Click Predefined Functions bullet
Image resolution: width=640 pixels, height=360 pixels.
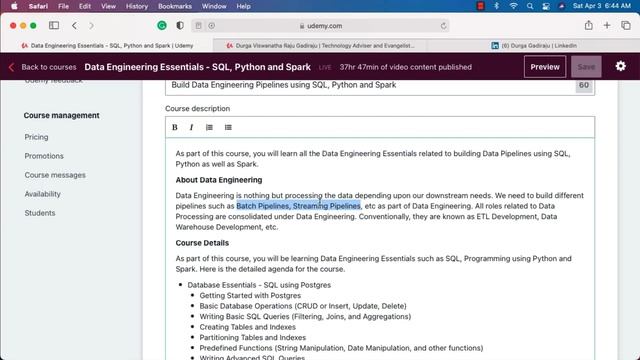341,348
